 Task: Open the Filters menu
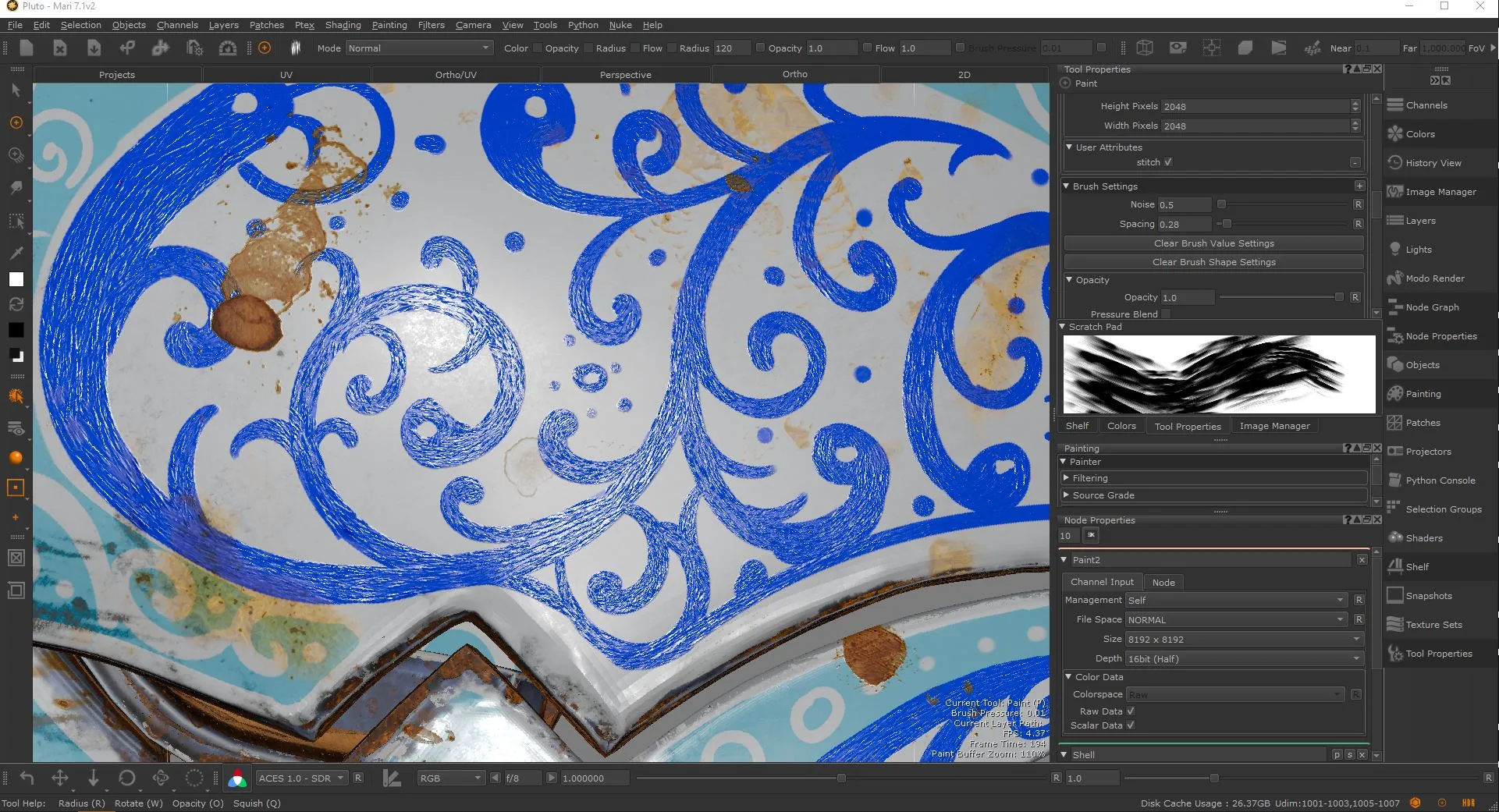(431, 25)
